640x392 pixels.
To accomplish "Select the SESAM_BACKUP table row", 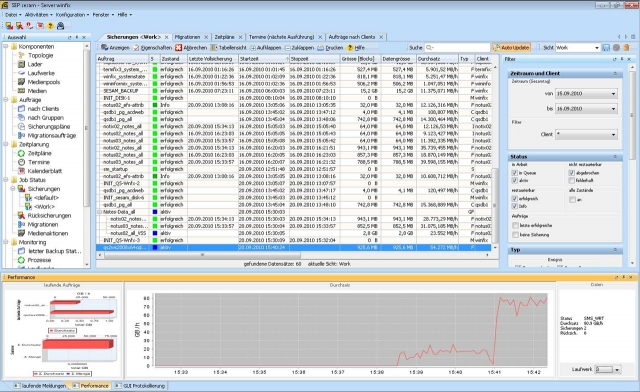I will (294, 91).
